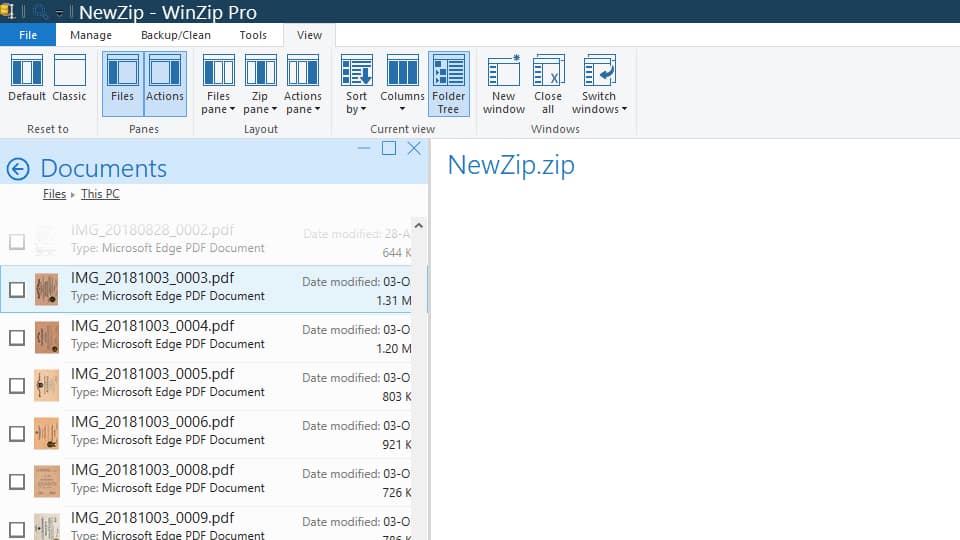The width and height of the screenshot is (960, 540).
Task: Click thumbnail of IMG_20181003_0008.pdf
Action: [47, 481]
